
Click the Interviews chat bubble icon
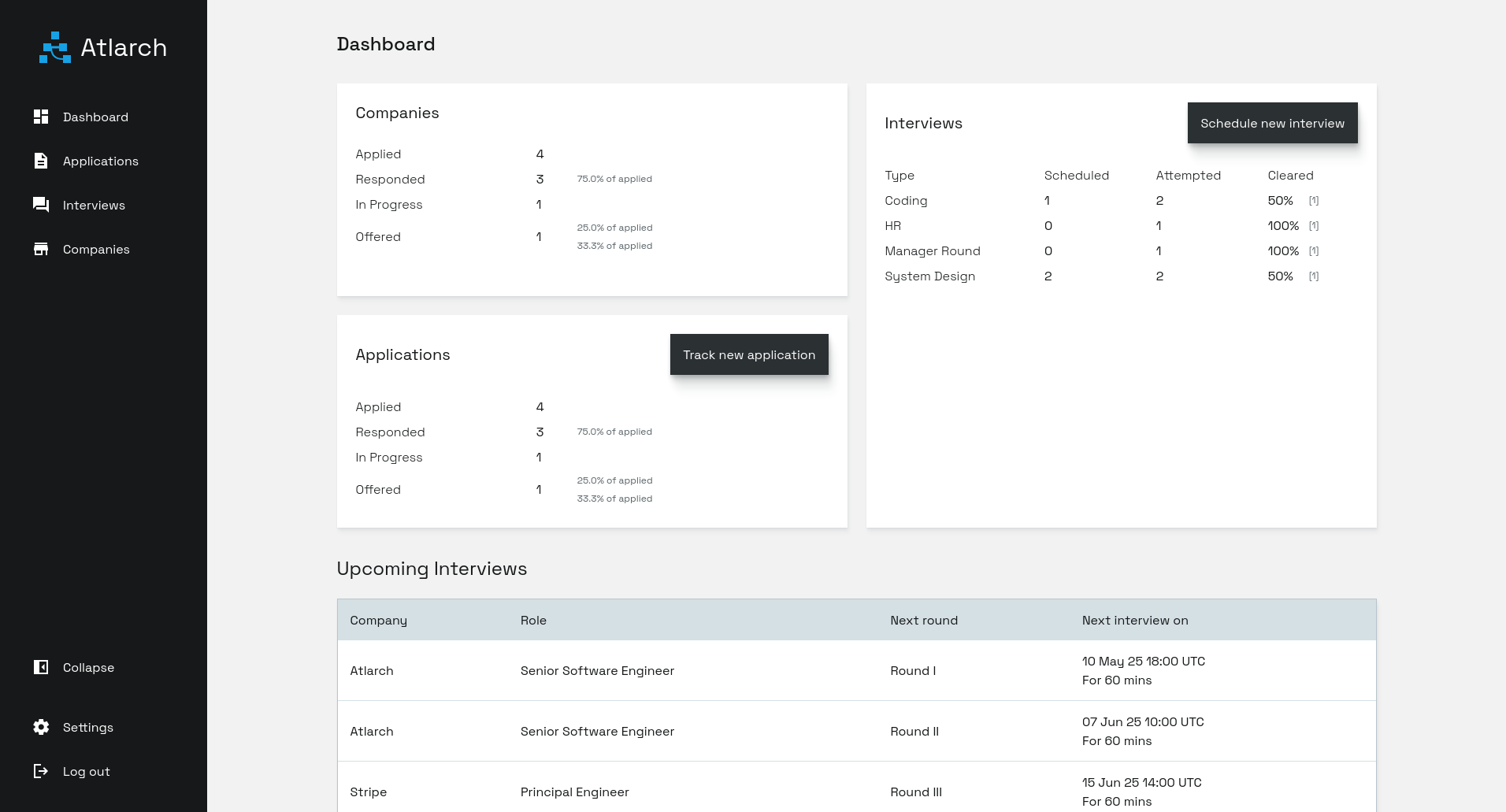point(41,205)
